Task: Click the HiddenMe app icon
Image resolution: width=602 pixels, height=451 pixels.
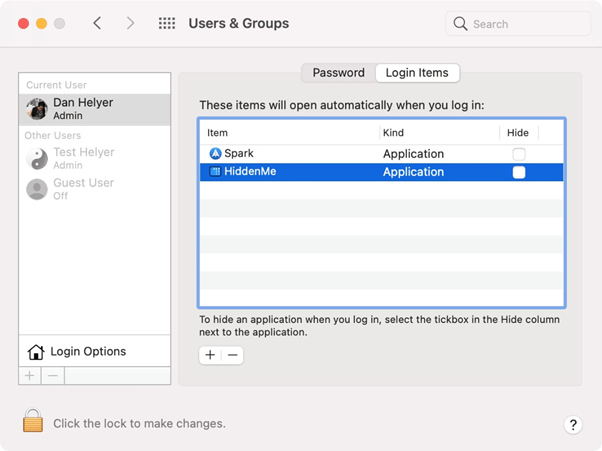Action: point(215,172)
